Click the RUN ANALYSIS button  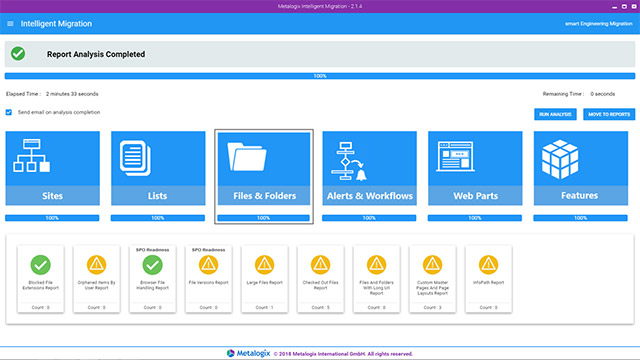click(555, 114)
